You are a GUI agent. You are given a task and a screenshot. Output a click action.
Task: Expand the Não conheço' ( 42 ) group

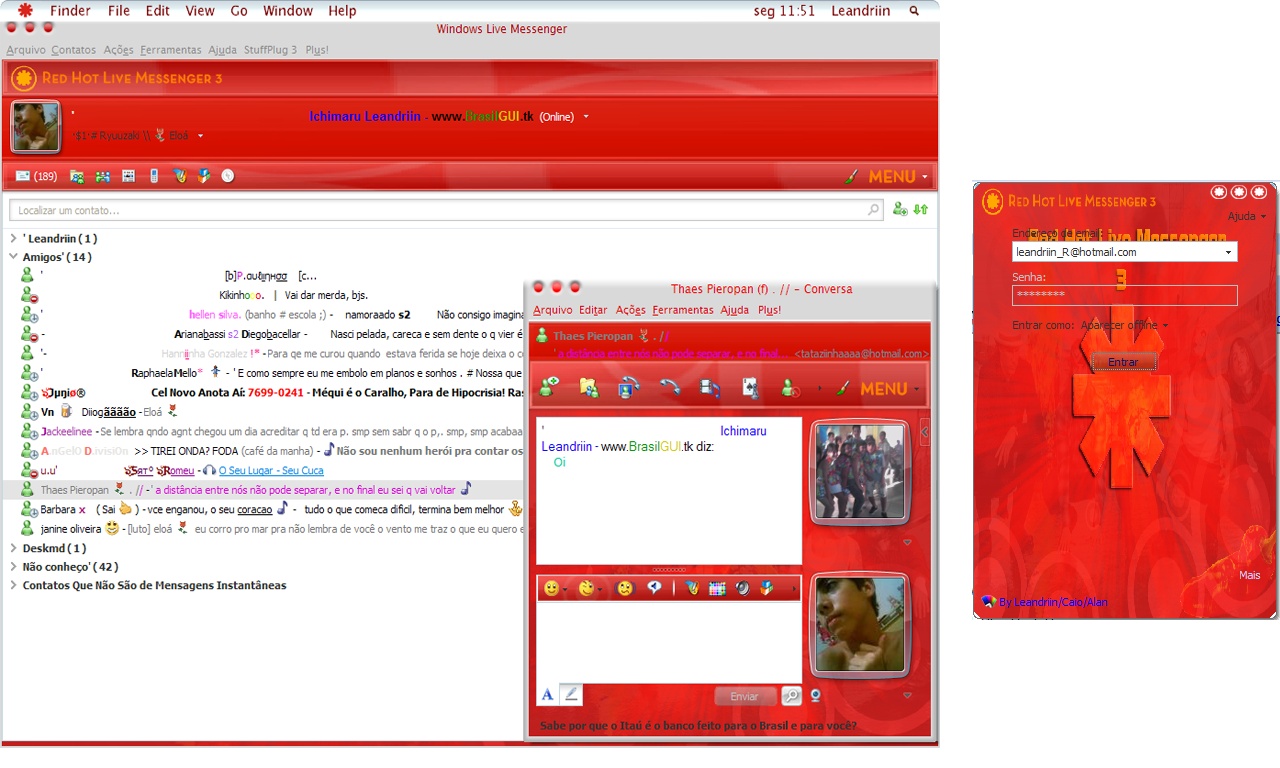click(13, 567)
